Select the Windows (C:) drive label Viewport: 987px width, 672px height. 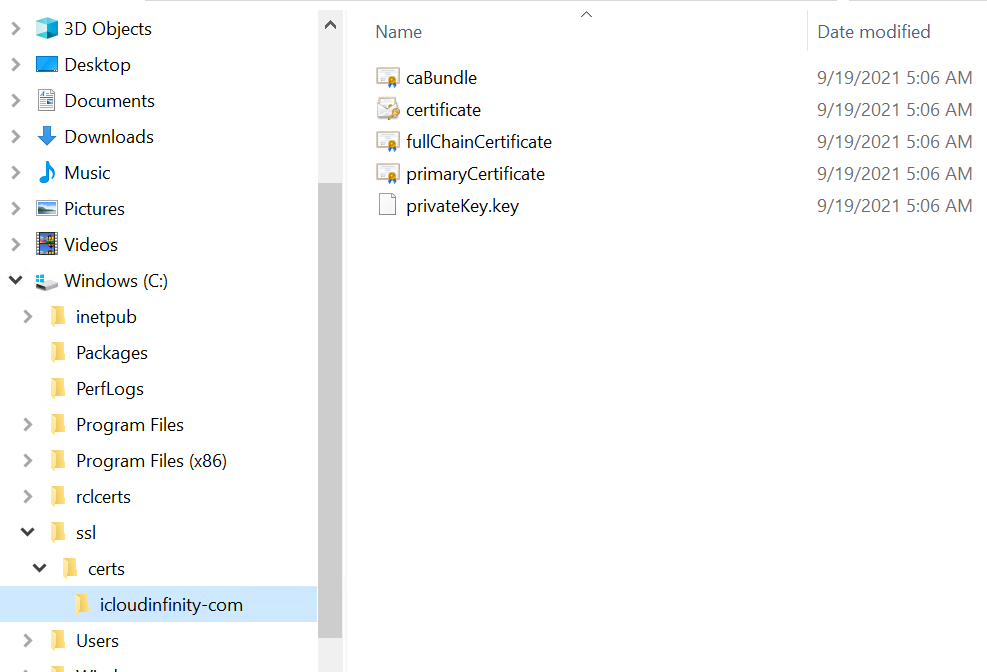point(116,280)
